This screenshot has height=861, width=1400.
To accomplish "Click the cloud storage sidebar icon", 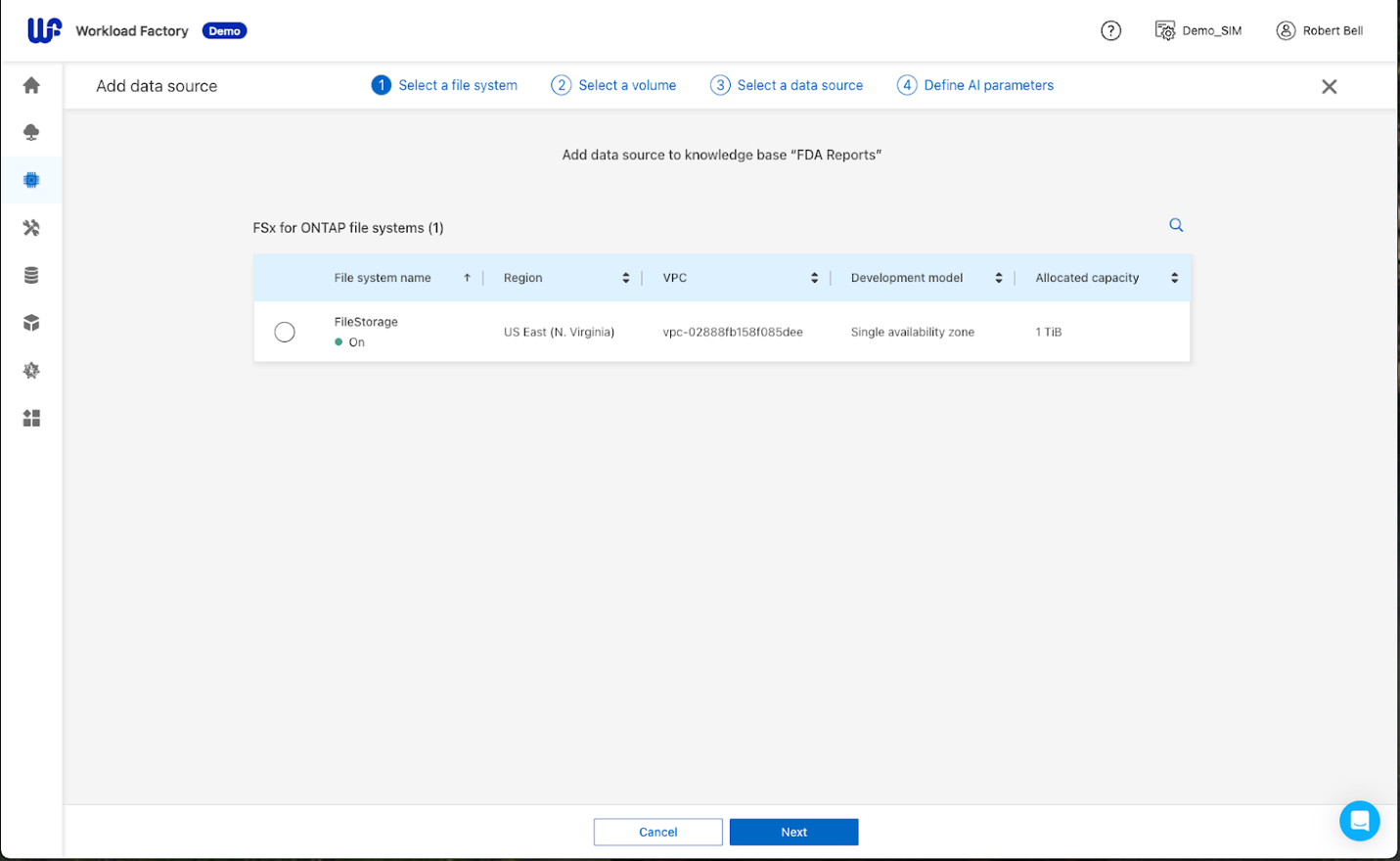I will coord(31,132).
